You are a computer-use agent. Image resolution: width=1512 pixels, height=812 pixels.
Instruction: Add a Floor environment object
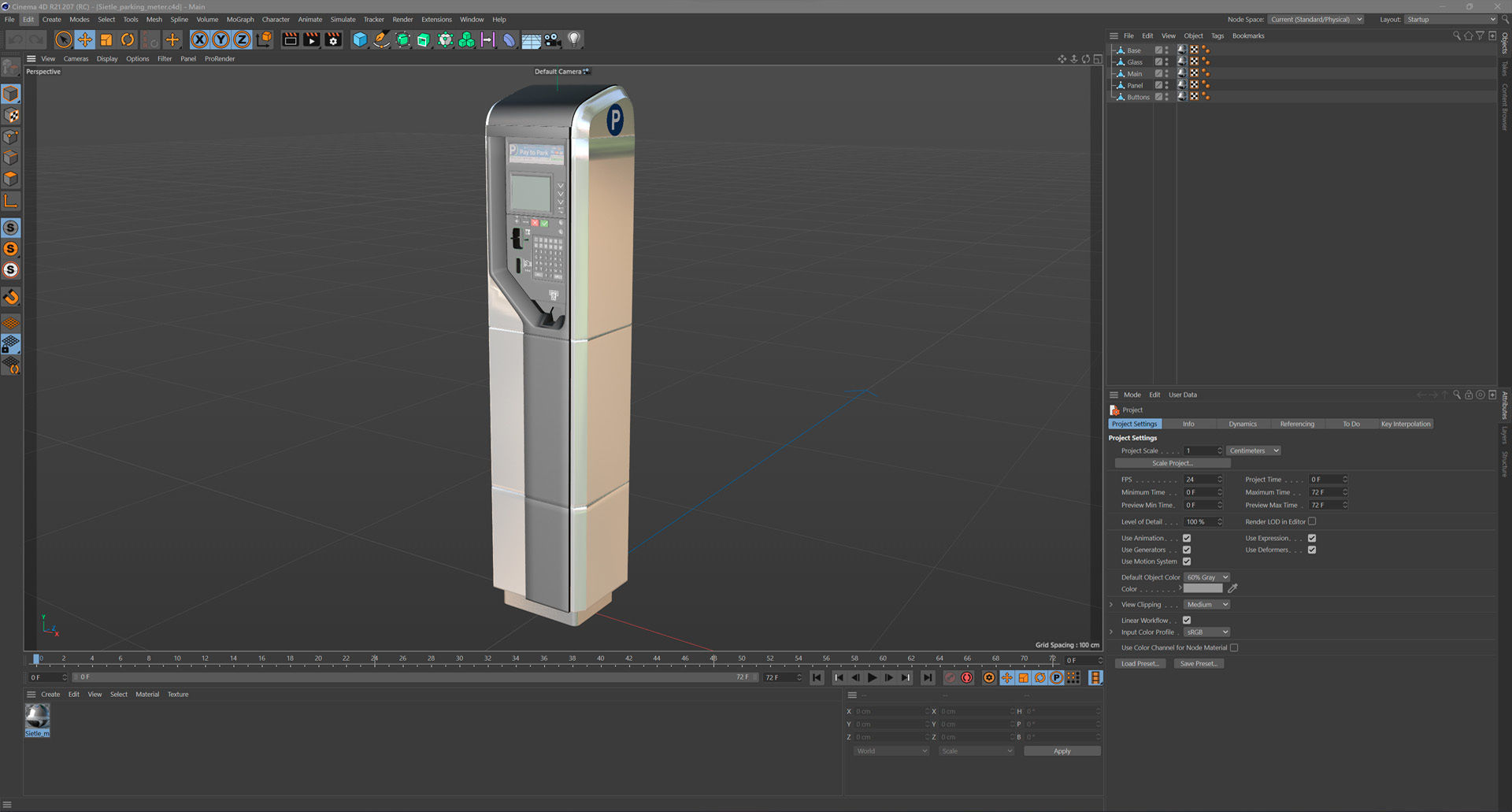coord(532,39)
